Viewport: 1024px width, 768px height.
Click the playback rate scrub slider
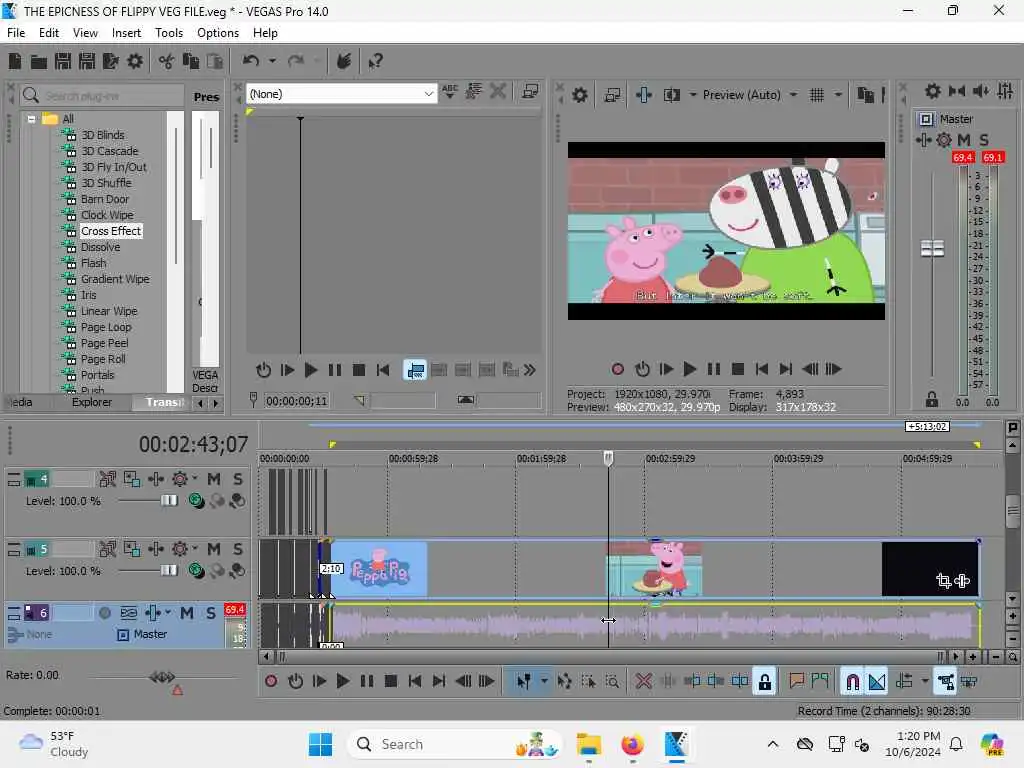coord(163,677)
